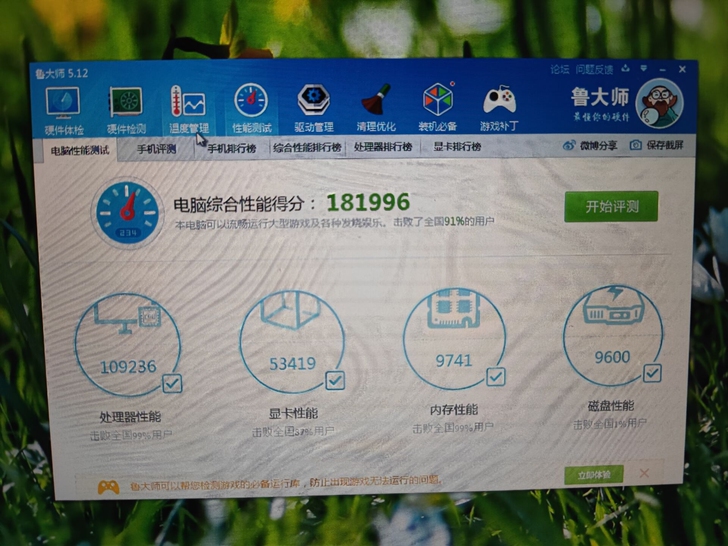Click the orange gamepad icon in bottom banner
Image resolution: width=728 pixels, height=546 pixels.
[108, 487]
